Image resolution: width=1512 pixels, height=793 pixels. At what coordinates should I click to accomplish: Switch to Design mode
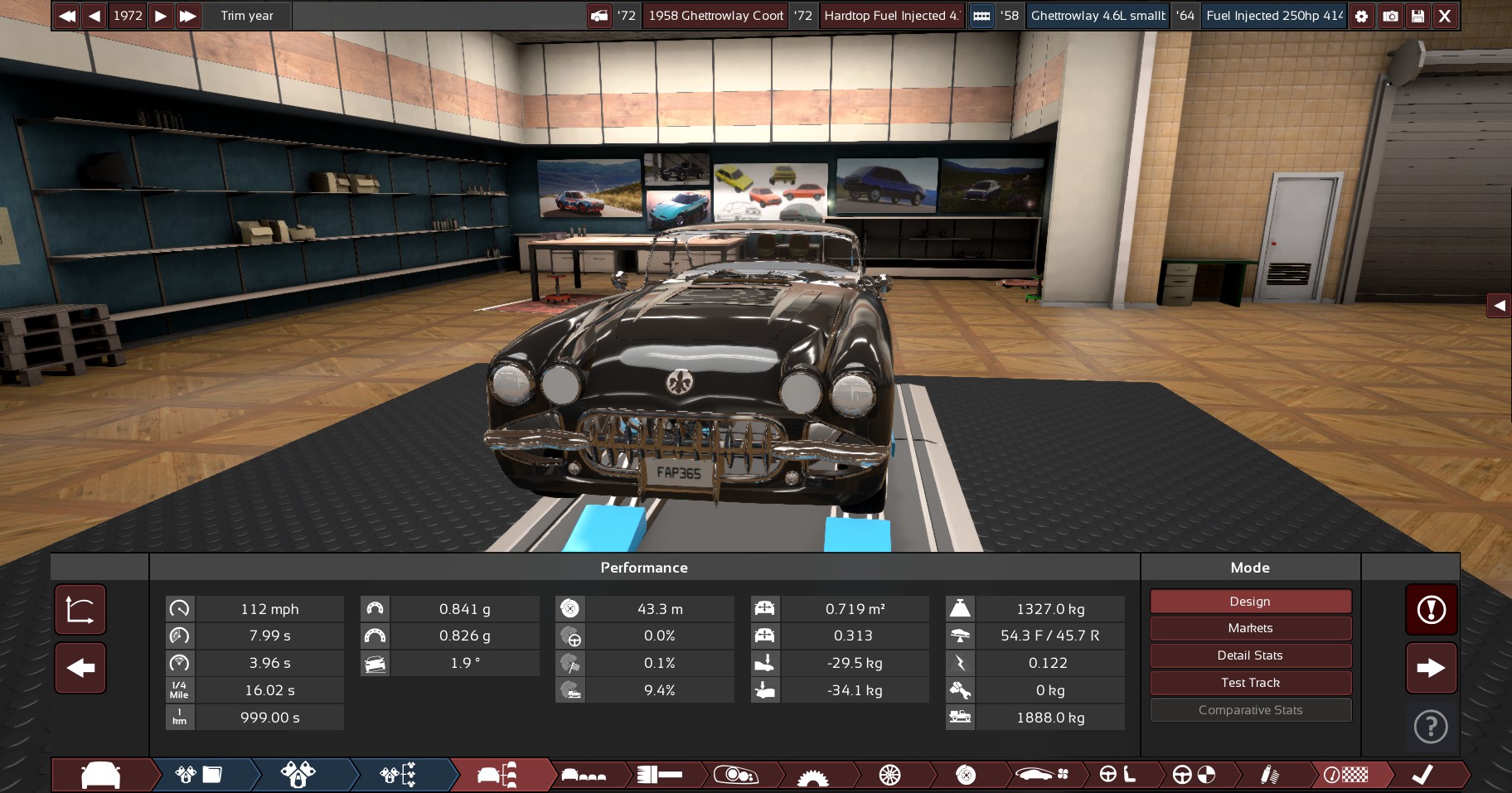1250,602
